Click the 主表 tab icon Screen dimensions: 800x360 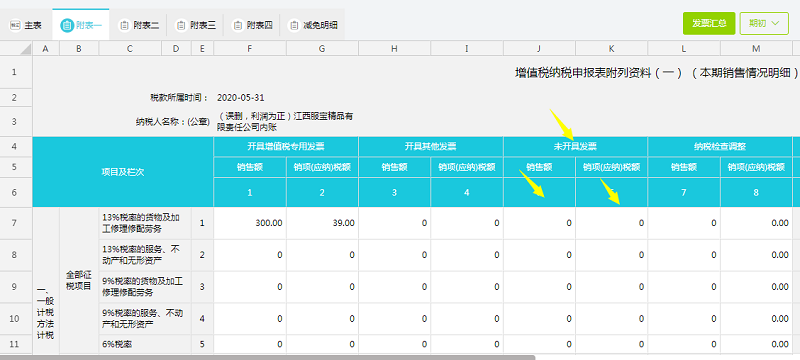(x=15, y=25)
